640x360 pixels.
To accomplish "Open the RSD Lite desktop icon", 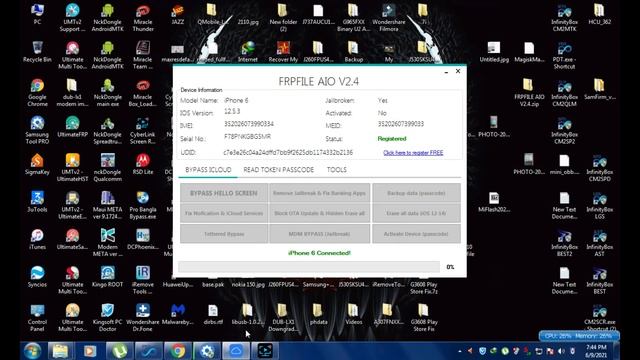I will coord(142,164).
